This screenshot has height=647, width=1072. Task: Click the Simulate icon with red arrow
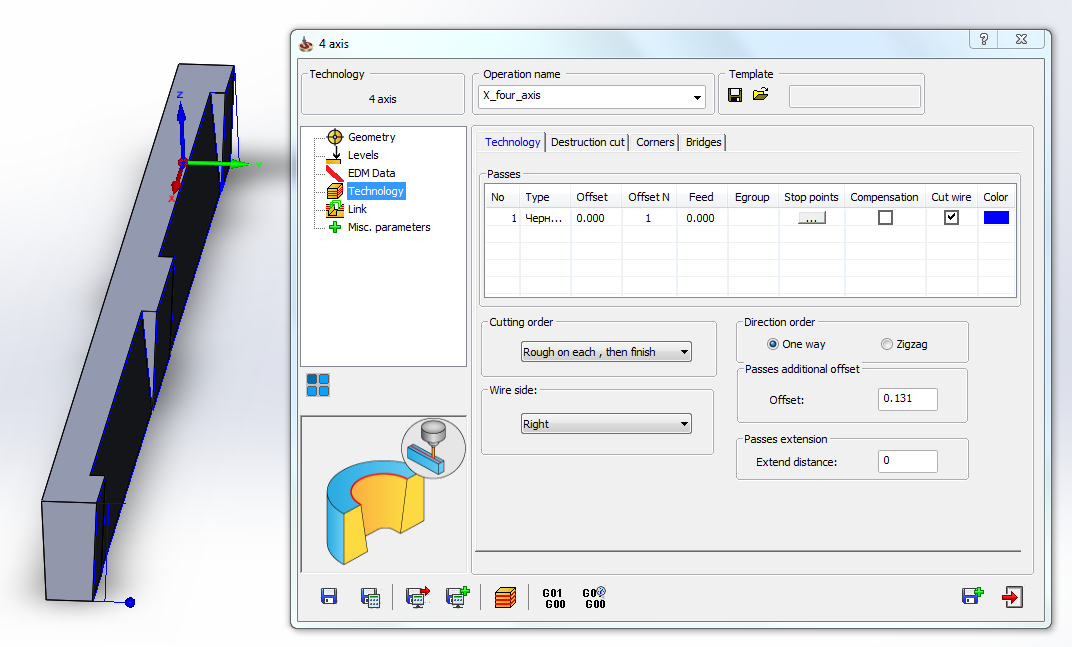point(417,597)
